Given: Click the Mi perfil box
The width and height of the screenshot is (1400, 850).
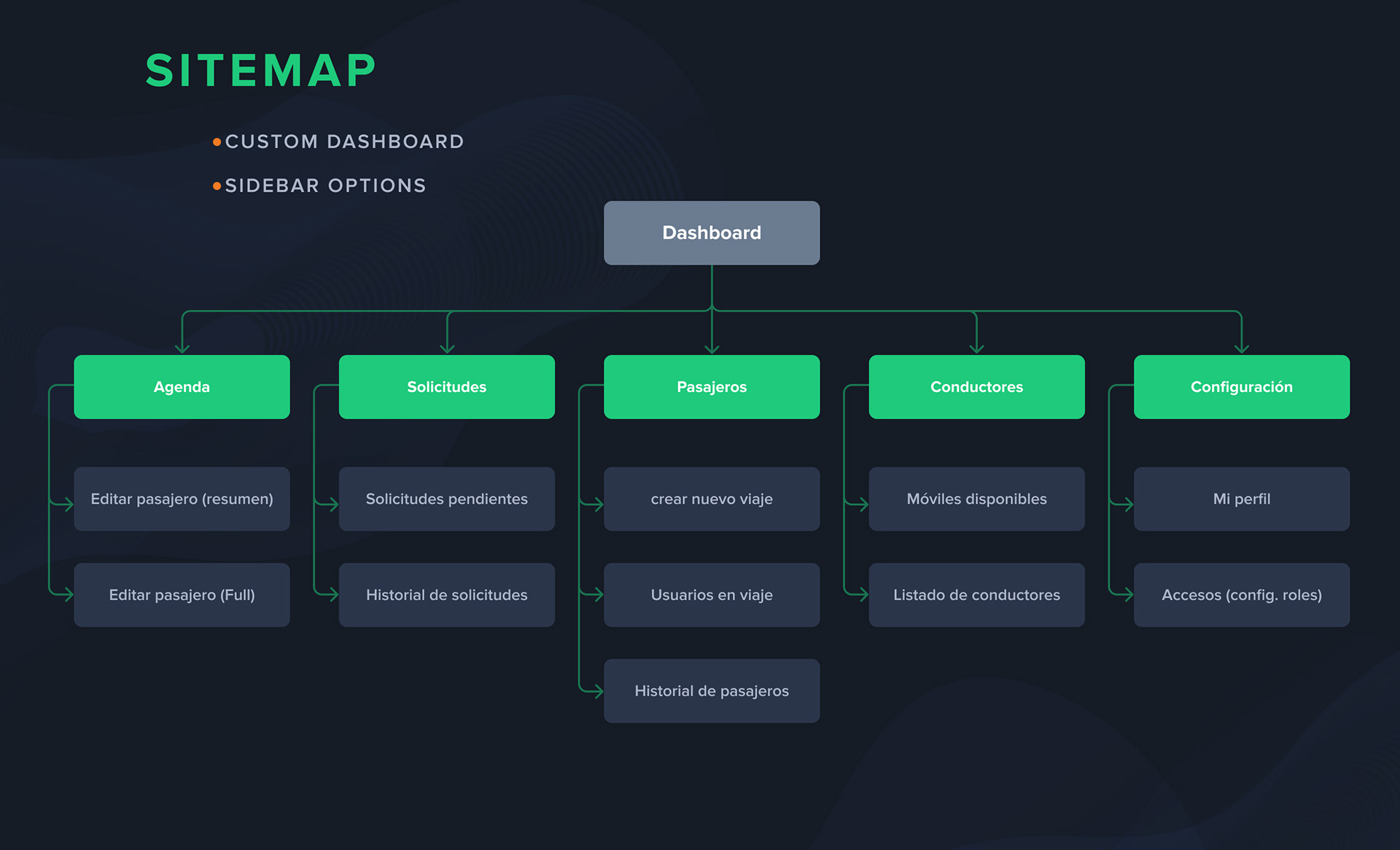Looking at the screenshot, I should pyautogui.click(x=1241, y=499).
